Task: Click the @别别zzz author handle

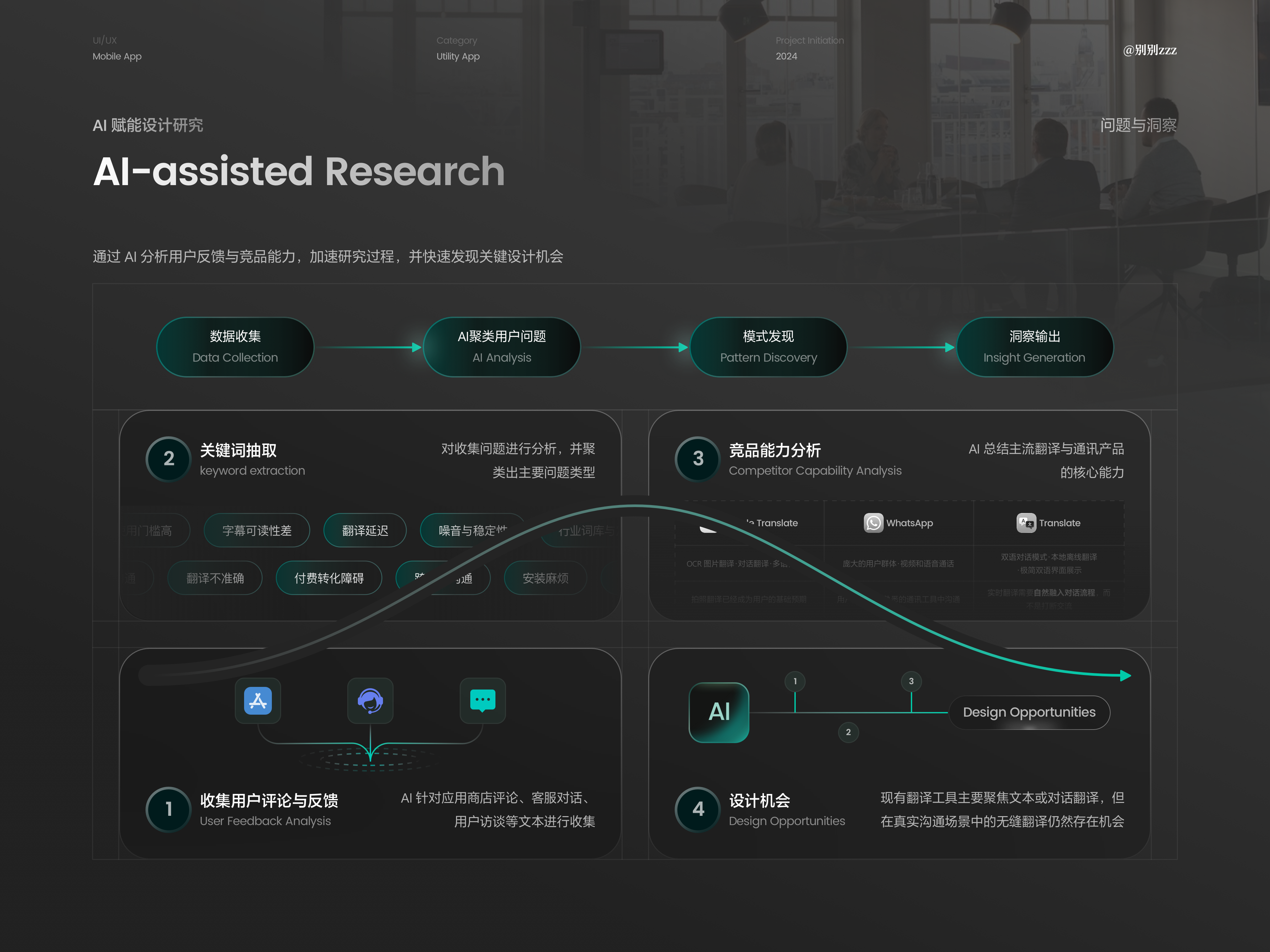Action: coord(1149,51)
